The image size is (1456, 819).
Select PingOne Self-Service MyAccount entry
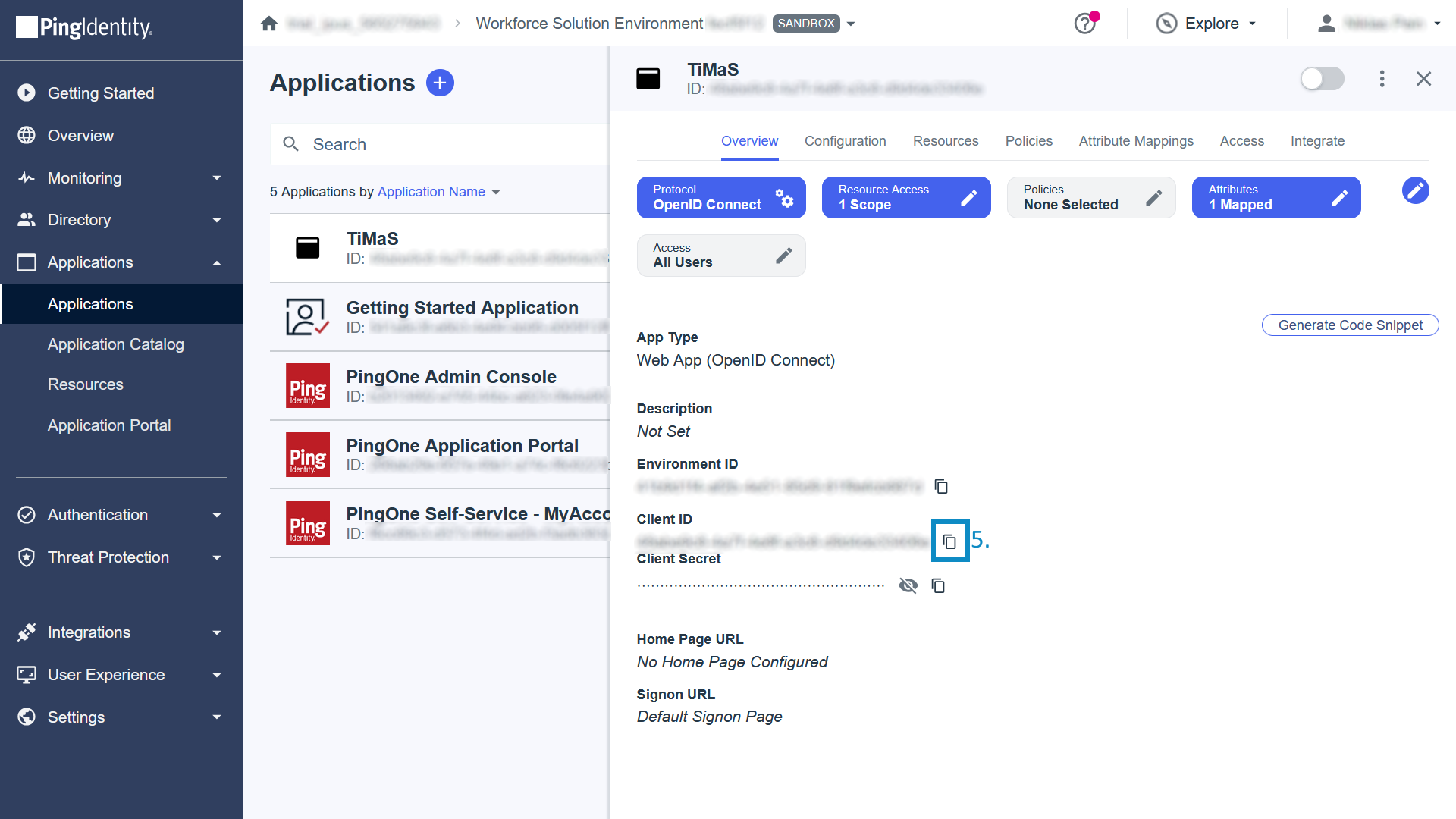(440, 523)
